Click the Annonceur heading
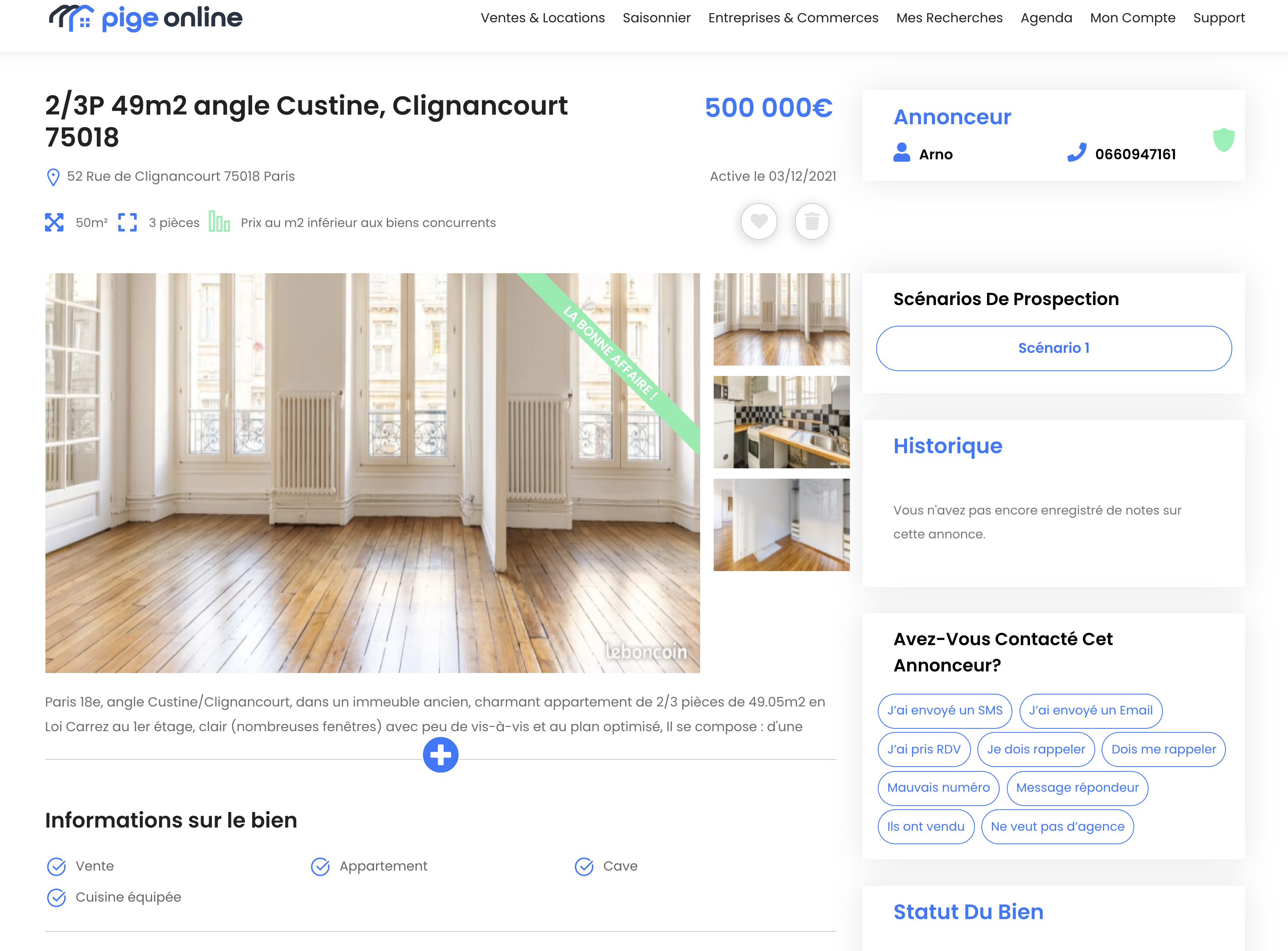Viewport: 1288px width, 951px height. click(952, 117)
